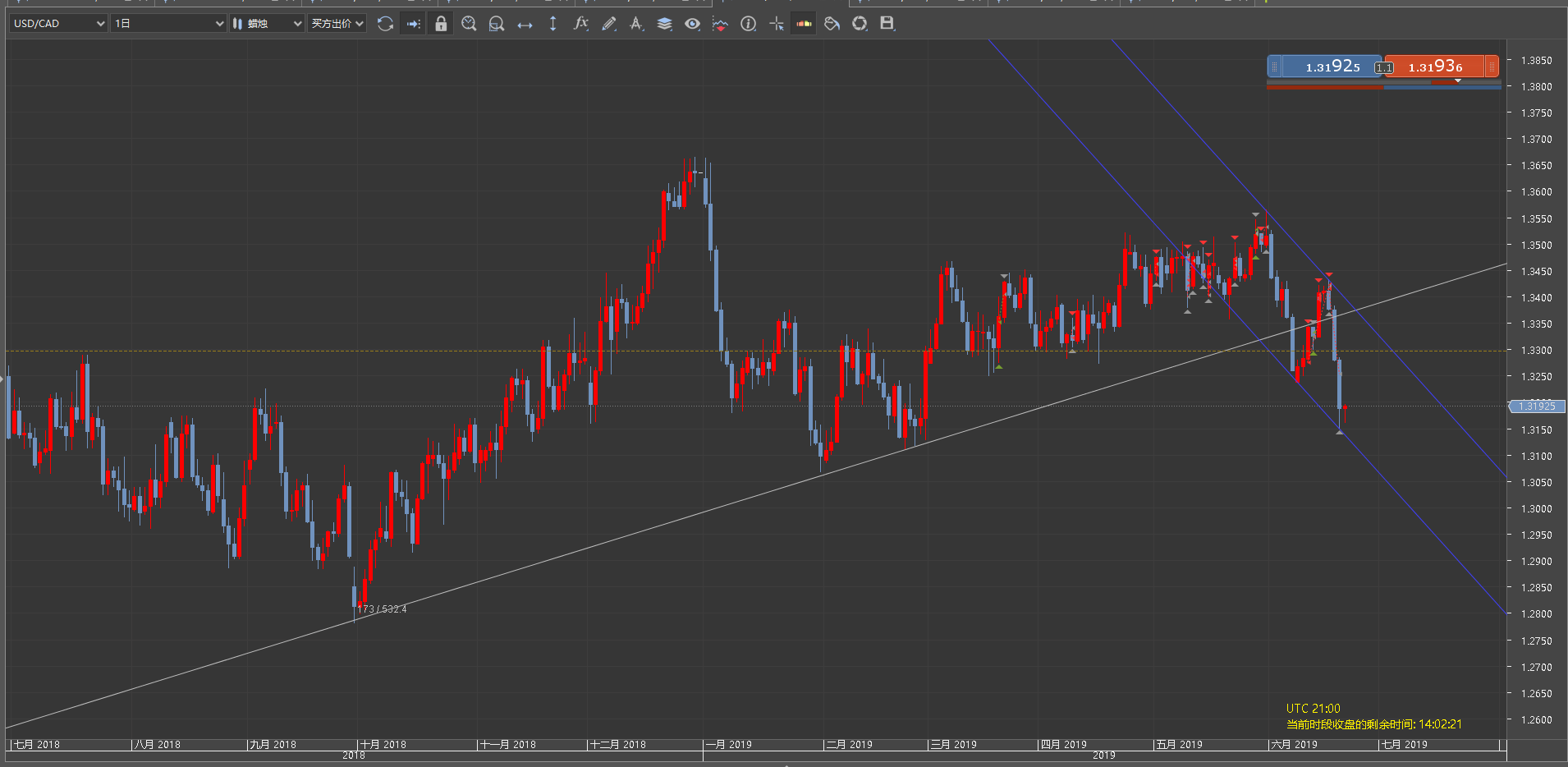1568x767 pixels.
Task: Open the 蜡烛 chart type dropdown
Action: coord(267,24)
